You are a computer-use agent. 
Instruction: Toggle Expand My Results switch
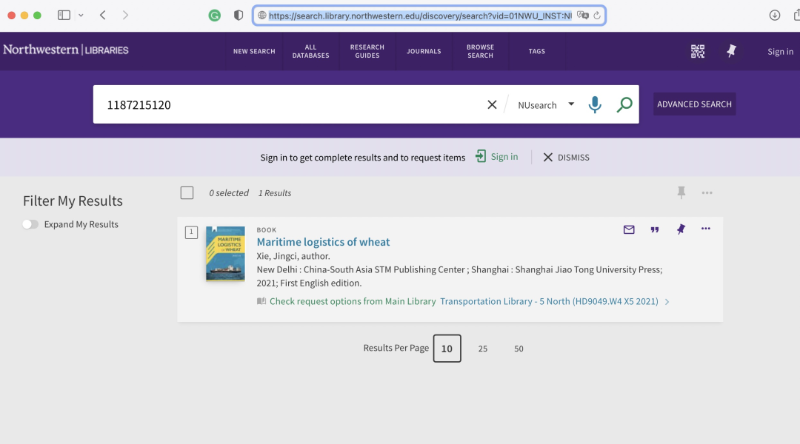coord(30,224)
